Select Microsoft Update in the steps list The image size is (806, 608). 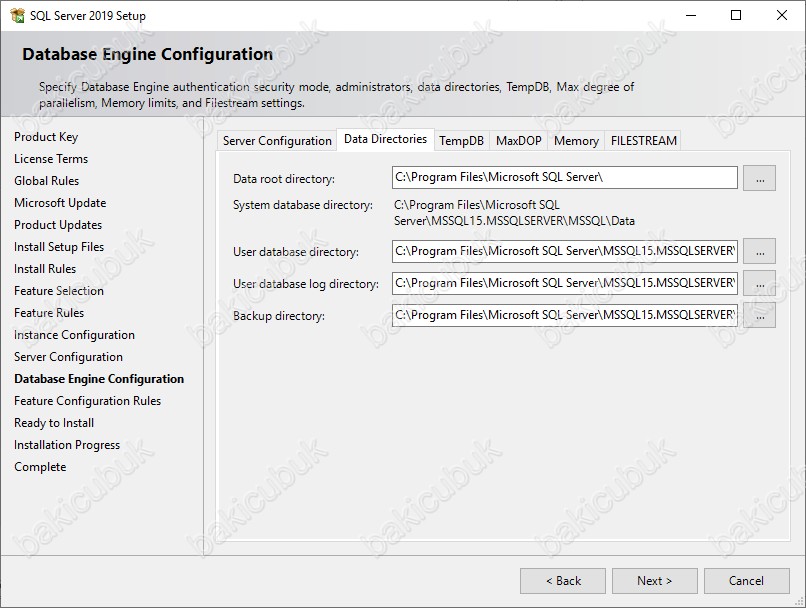pyautogui.click(x=60, y=203)
